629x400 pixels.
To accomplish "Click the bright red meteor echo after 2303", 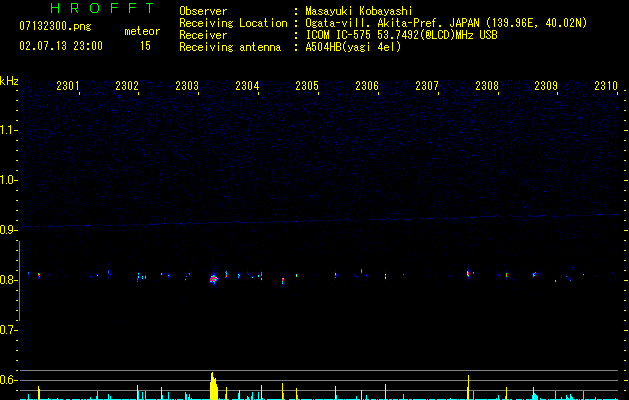I will pyautogui.click(x=213, y=278).
